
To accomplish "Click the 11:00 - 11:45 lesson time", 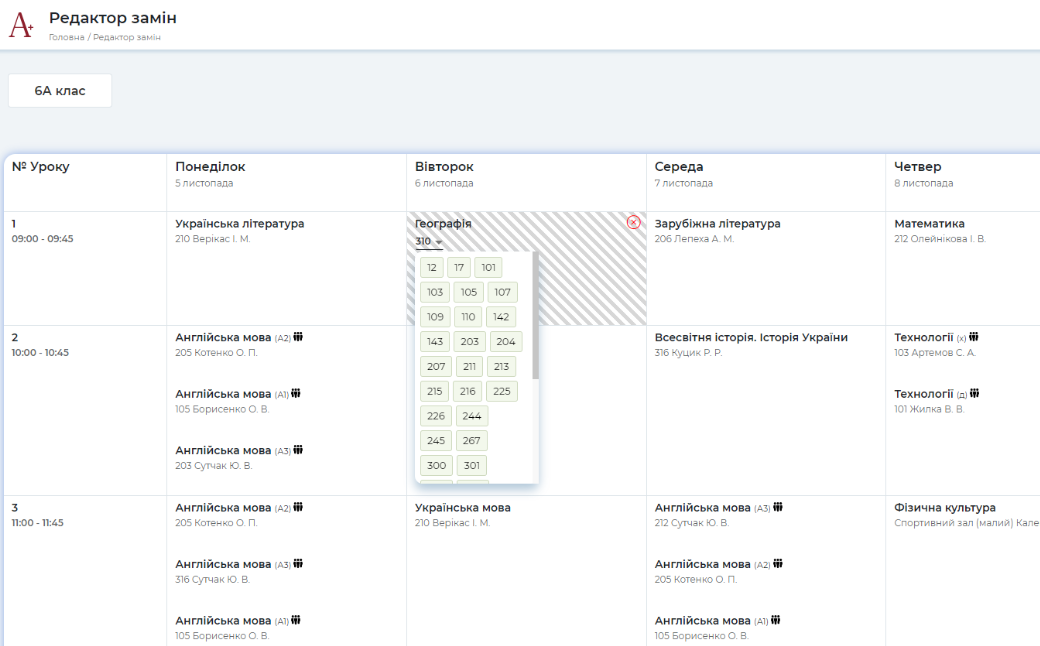I will pyautogui.click(x=37, y=523).
